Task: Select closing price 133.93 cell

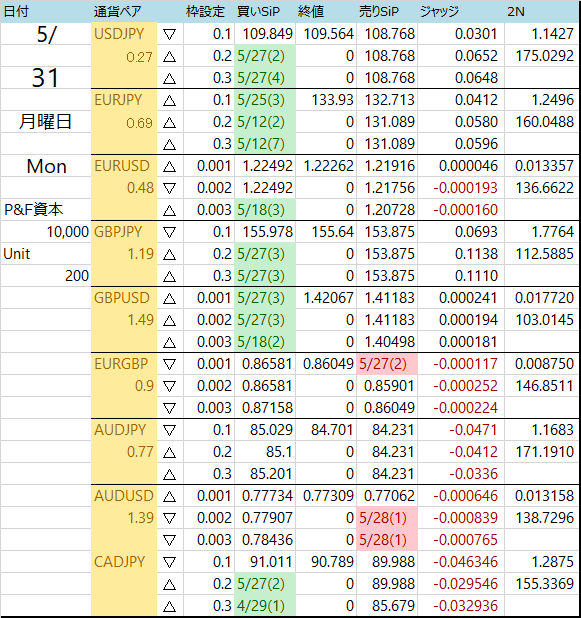Action: click(x=326, y=100)
